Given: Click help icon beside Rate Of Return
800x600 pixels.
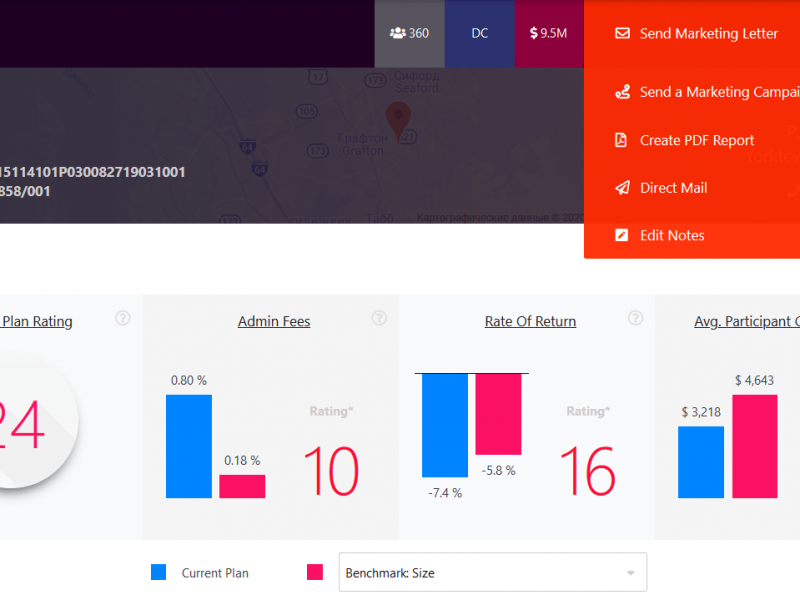Looking at the screenshot, I should pos(636,318).
